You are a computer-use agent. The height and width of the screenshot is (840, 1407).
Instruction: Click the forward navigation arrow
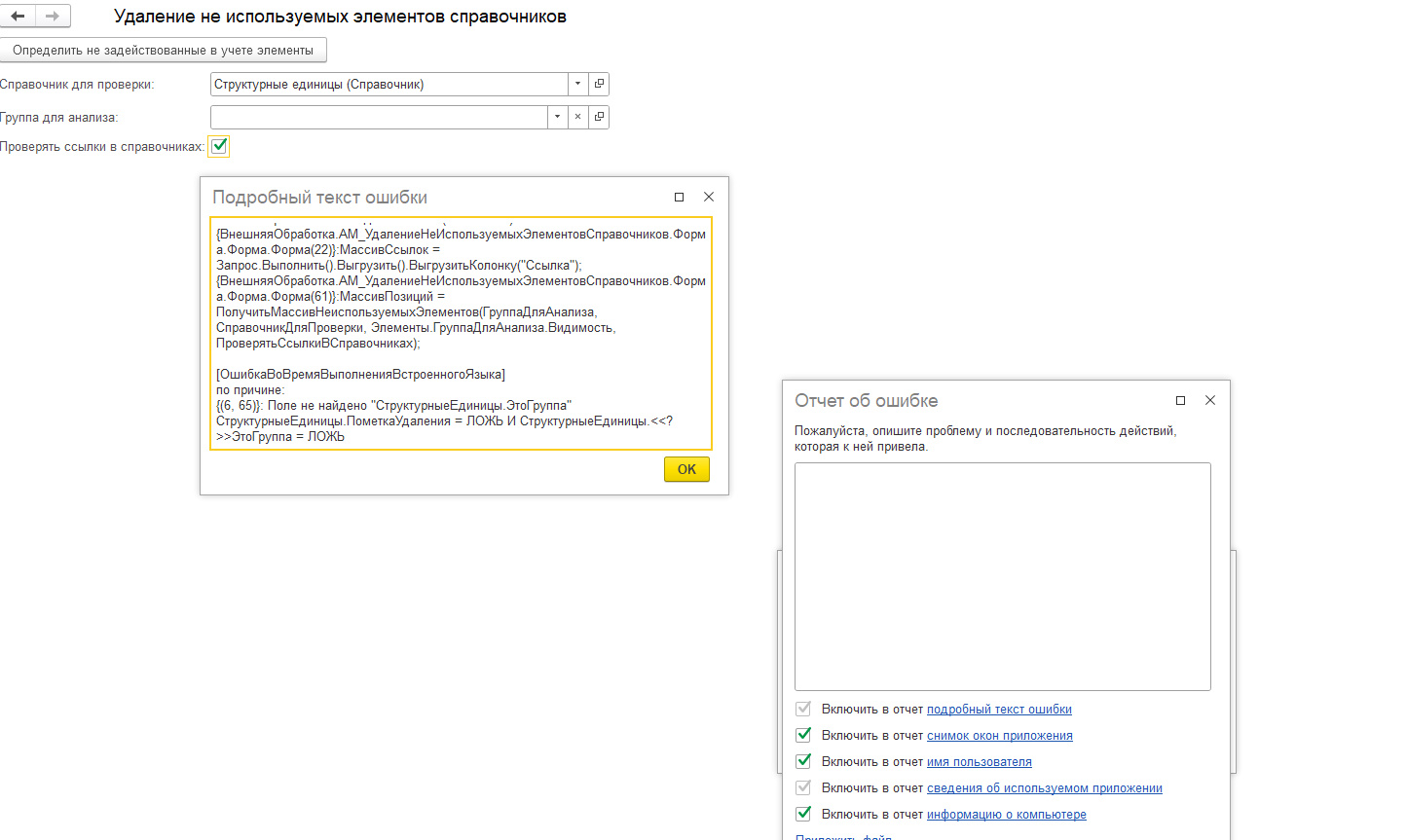pyautogui.click(x=53, y=16)
